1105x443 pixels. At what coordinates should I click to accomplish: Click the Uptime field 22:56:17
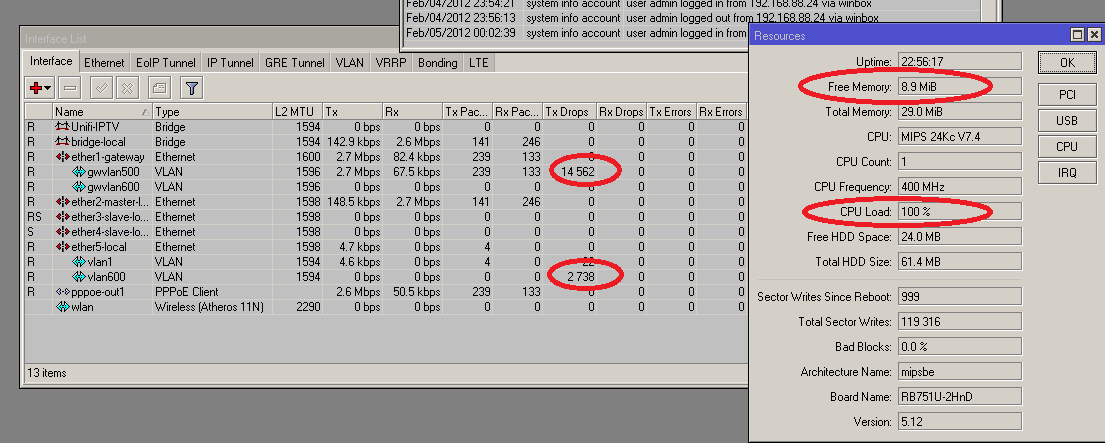coord(960,62)
